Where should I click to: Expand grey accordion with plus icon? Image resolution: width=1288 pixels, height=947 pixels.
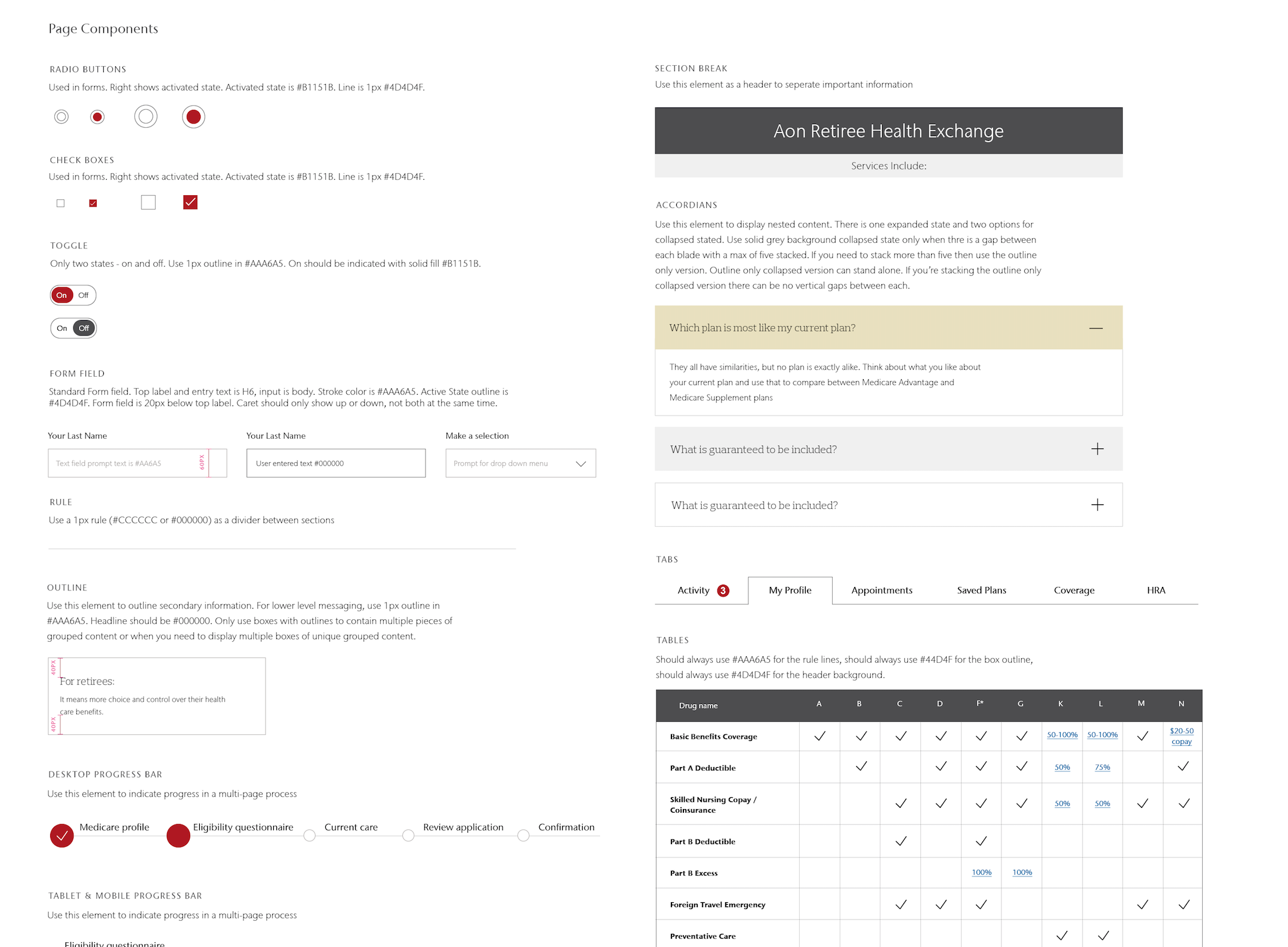1097,449
